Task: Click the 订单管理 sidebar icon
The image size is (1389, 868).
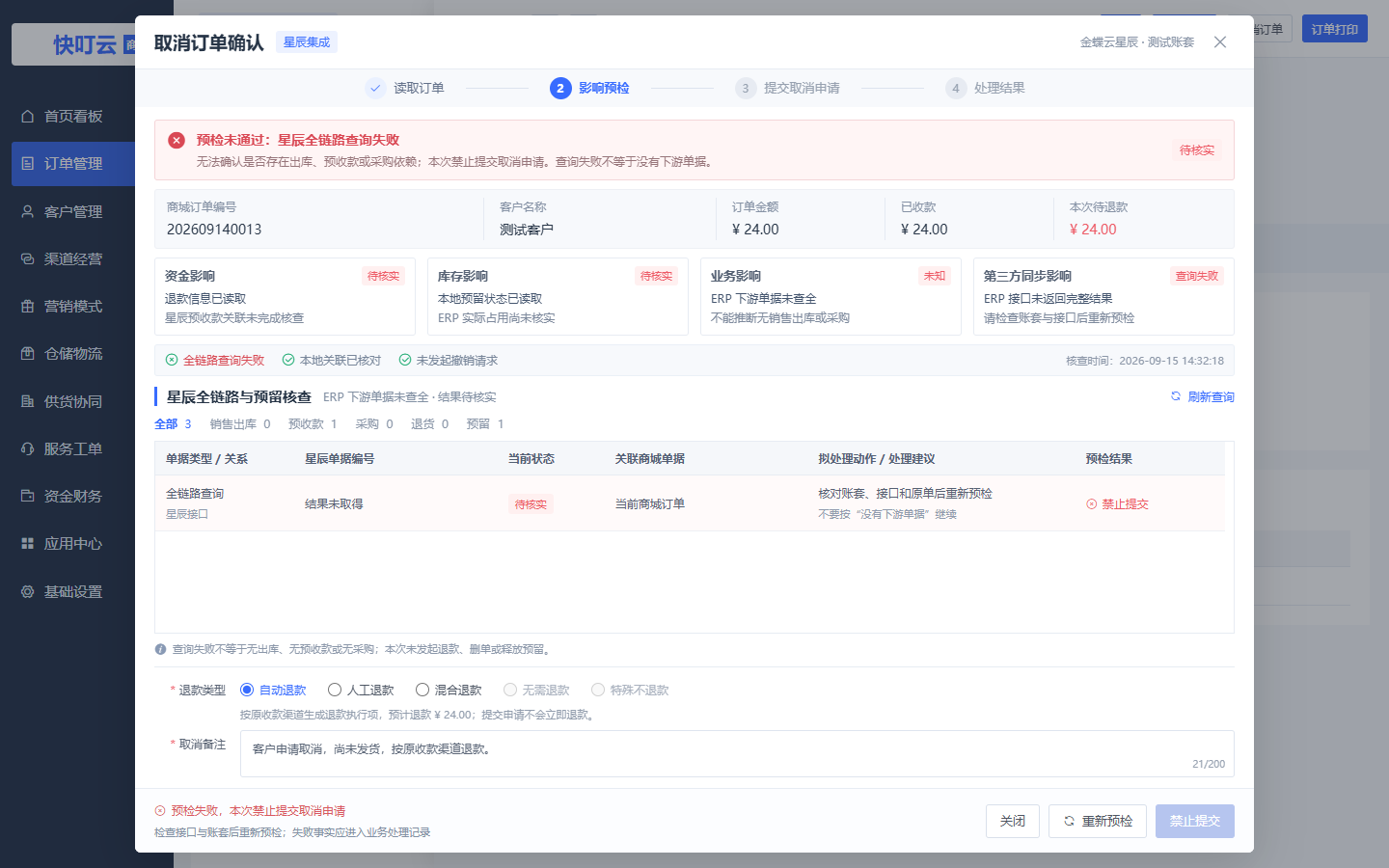Action: (x=28, y=164)
